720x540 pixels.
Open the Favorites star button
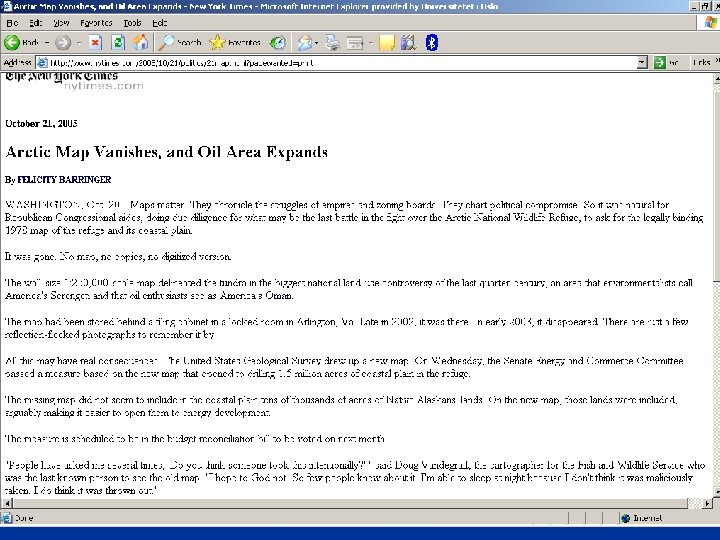[x=217, y=43]
